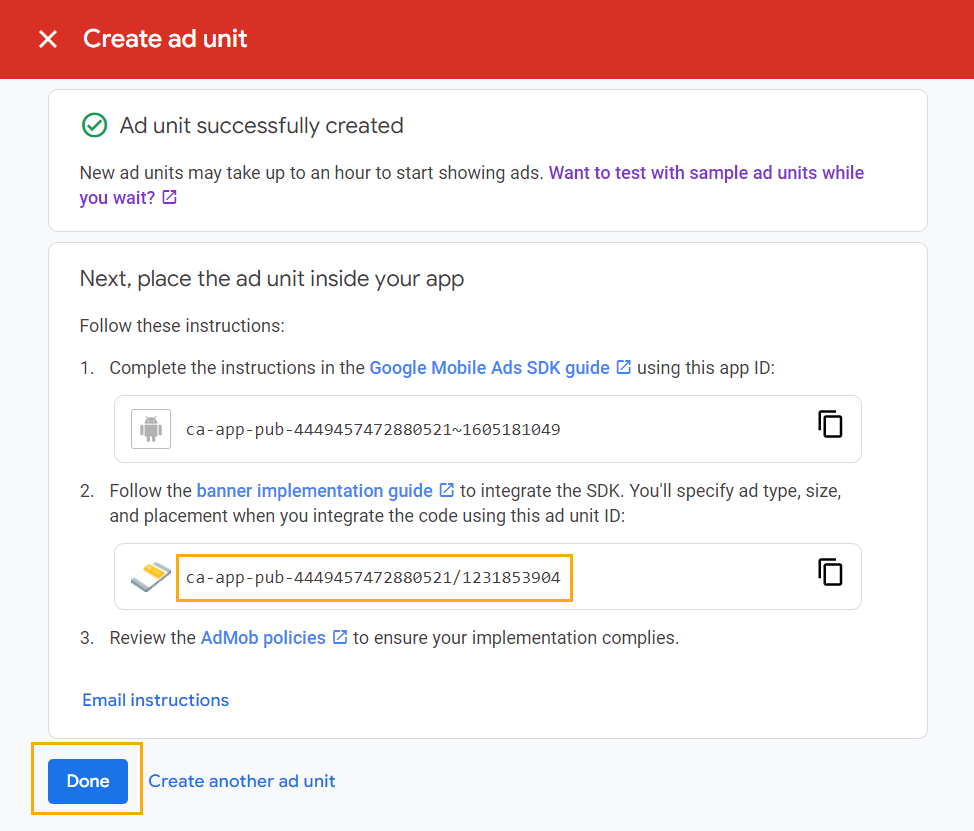This screenshot has height=831, width=974.
Task: Copy the app ID to clipboard
Action: tap(830, 424)
